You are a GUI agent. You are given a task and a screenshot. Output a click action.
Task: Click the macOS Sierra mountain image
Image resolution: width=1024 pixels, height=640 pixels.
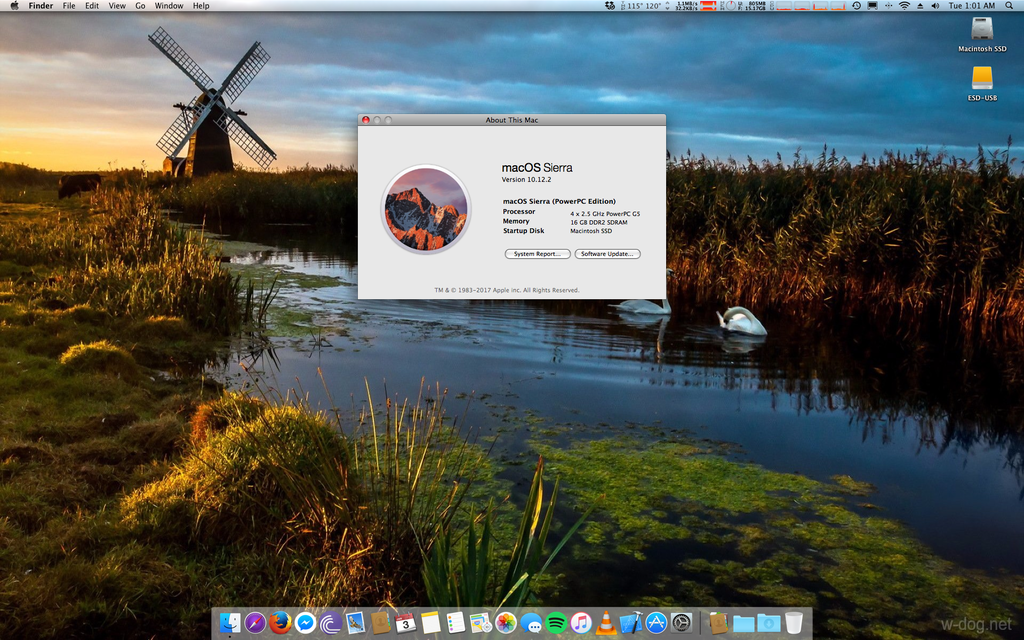(x=426, y=209)
